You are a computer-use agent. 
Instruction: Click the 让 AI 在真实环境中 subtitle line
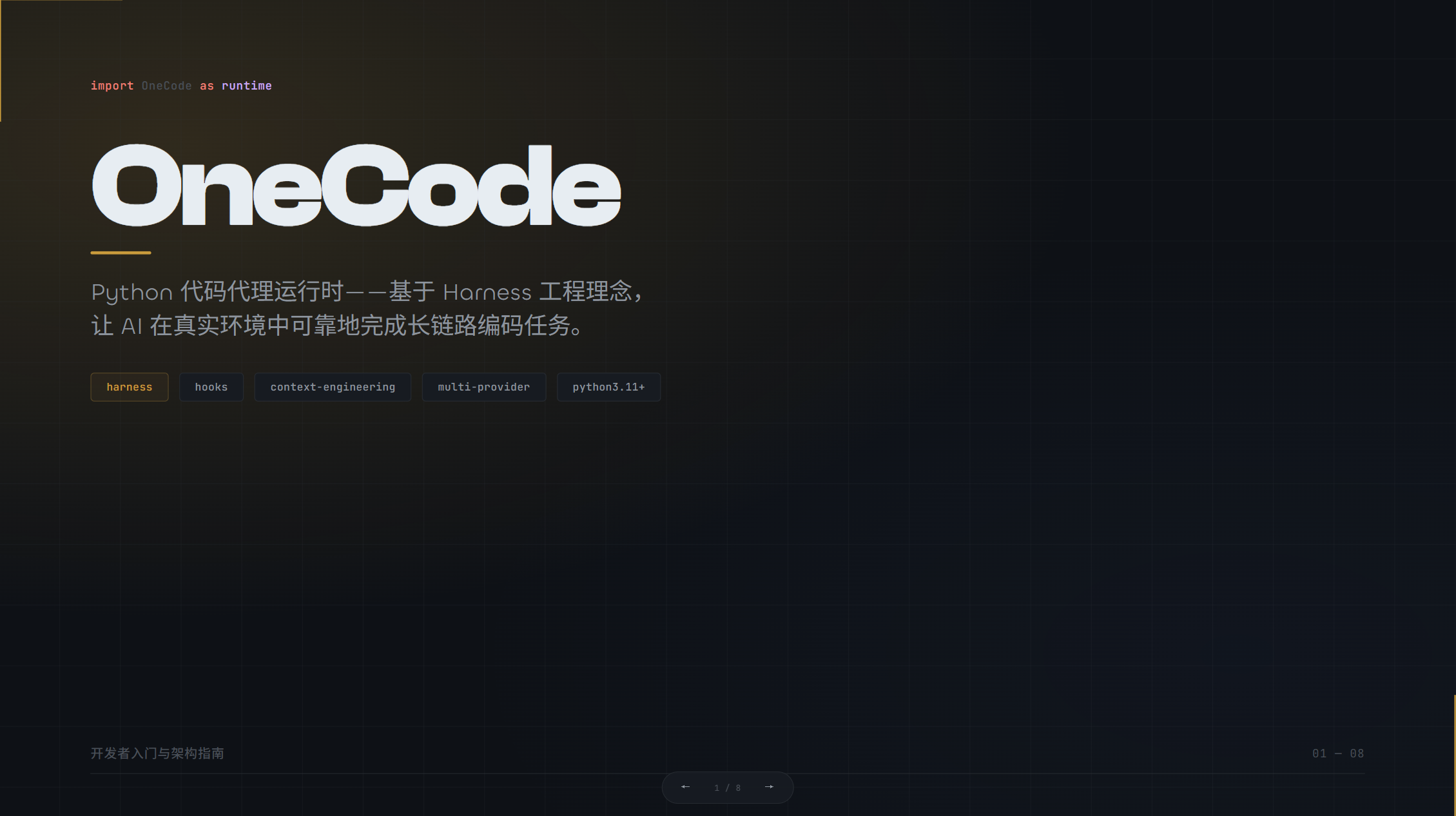click(x=337, y=325)
